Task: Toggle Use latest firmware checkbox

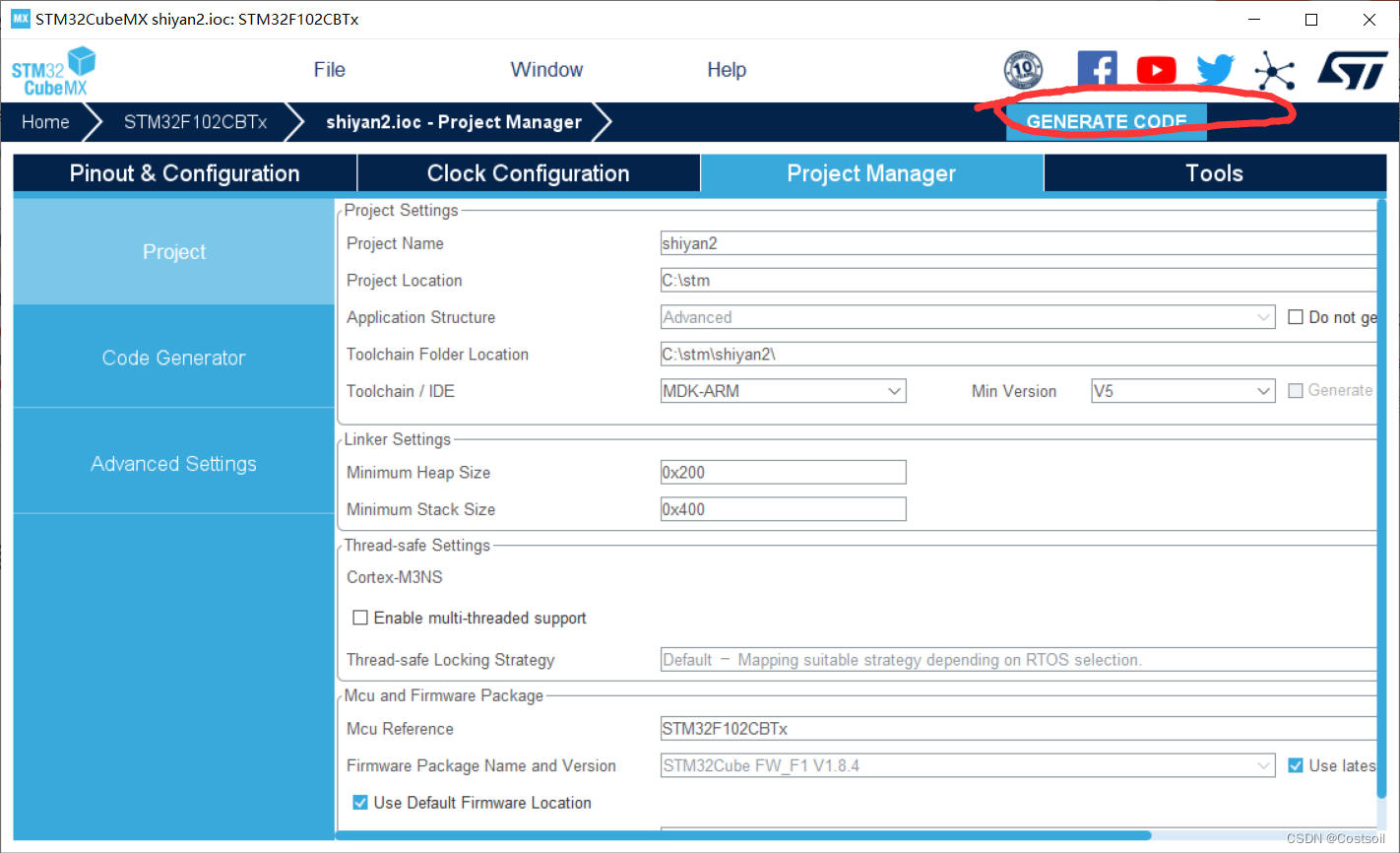Action: [1296, 765]
